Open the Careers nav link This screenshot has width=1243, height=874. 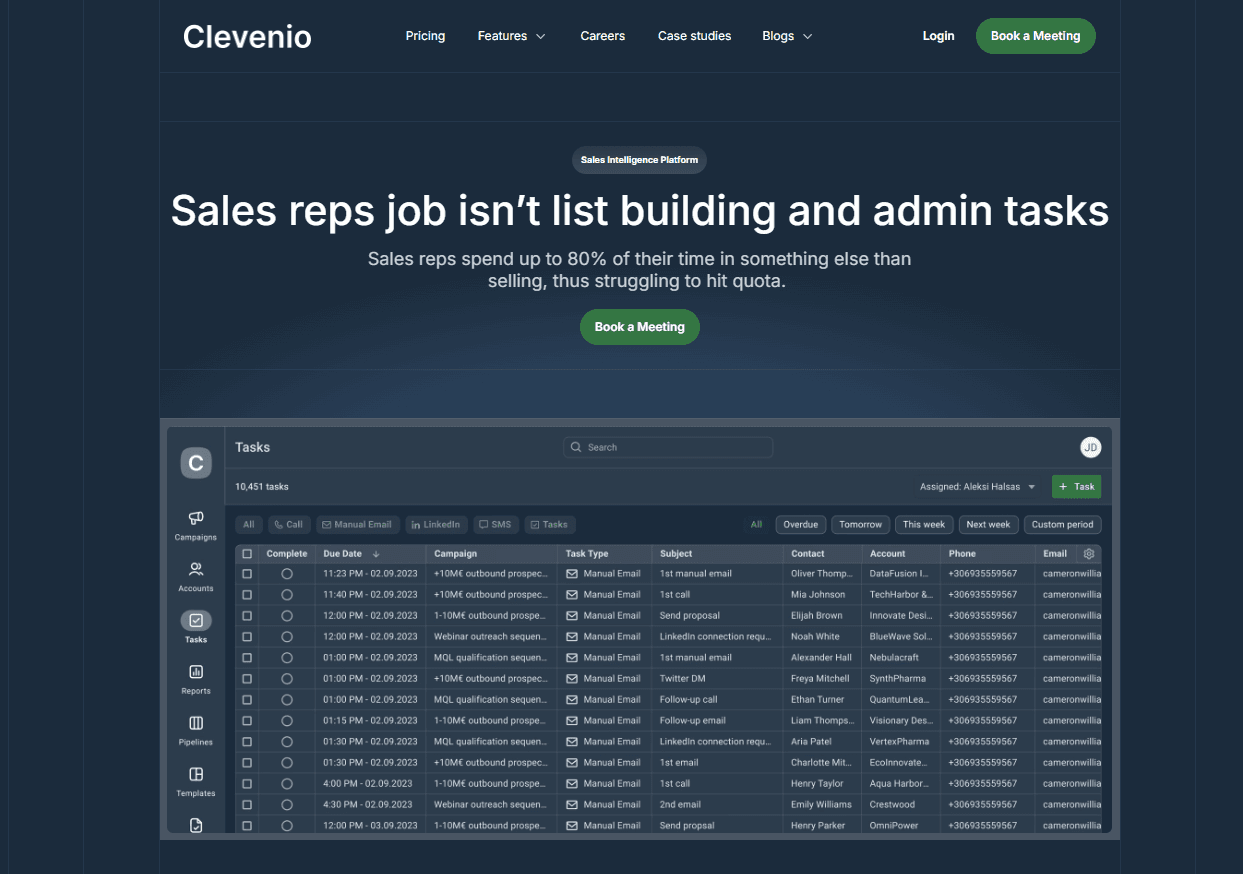(603, 36)
